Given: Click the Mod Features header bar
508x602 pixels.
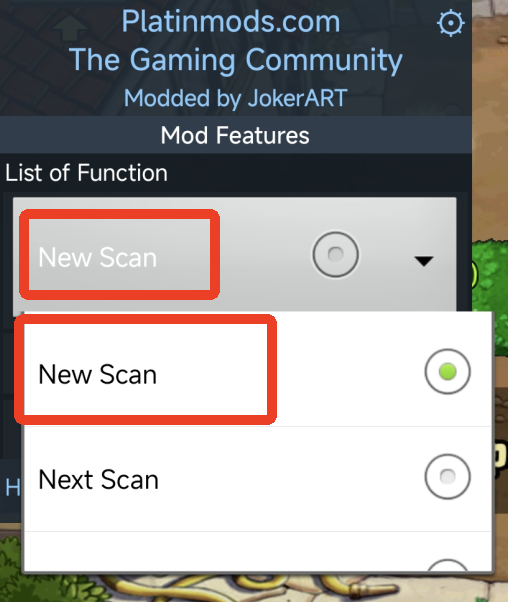Looking at the screenshot, I should [x=235, y=135].
